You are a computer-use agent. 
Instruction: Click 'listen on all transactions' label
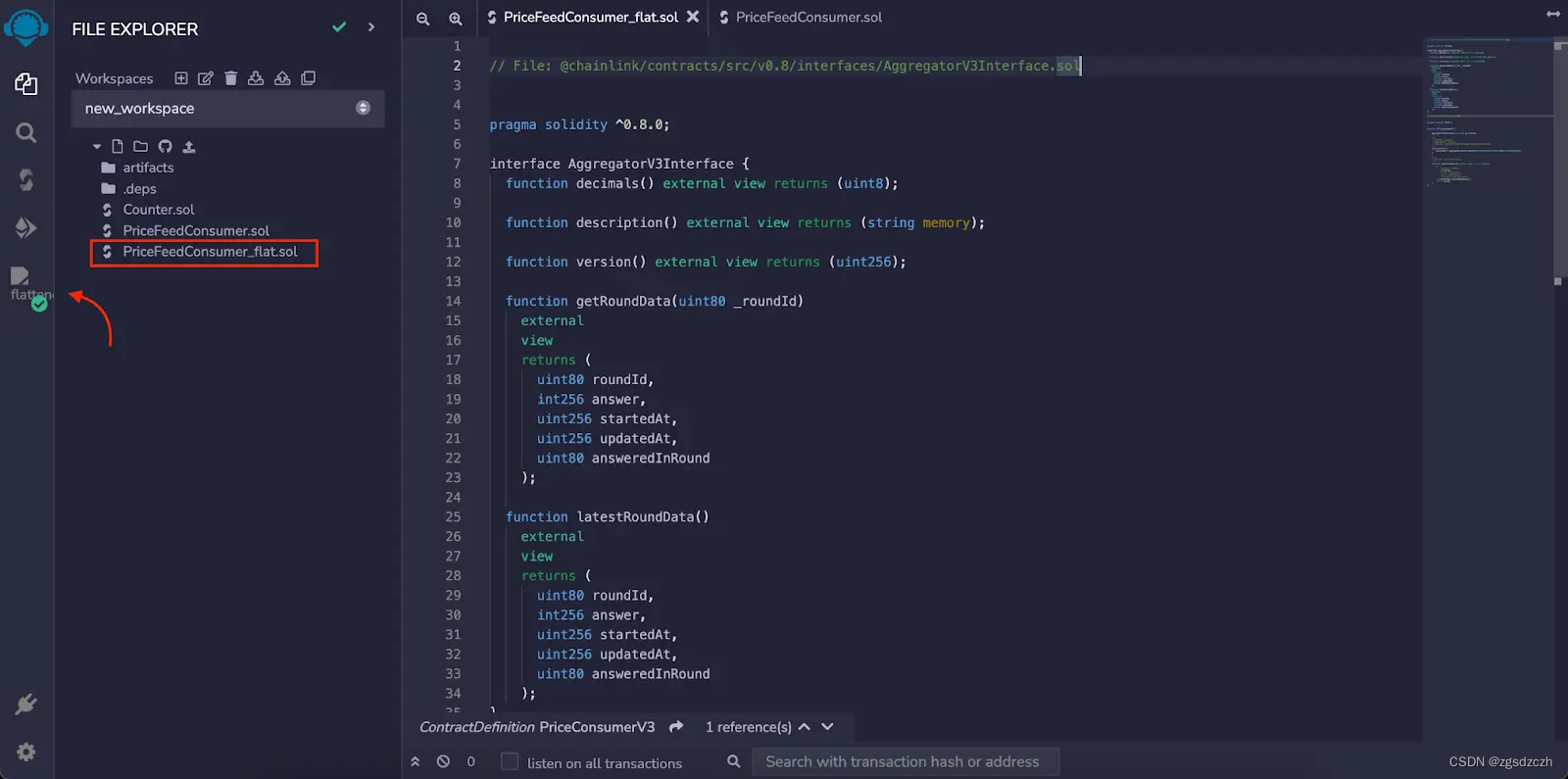coord(605,763)
